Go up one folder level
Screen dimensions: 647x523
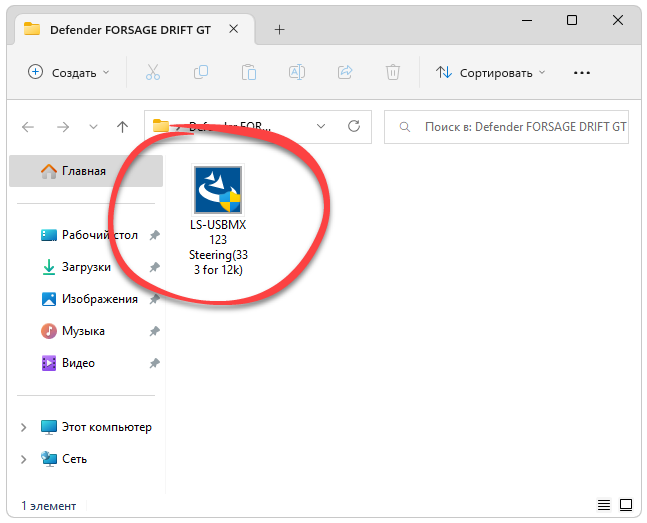pyautogui.click(x=123, y=127)
